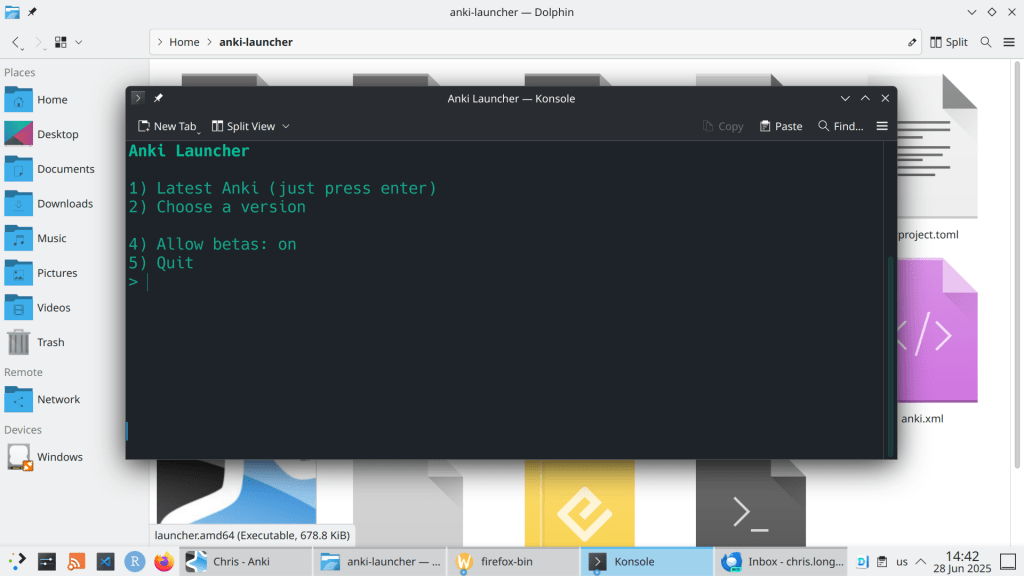
Task: Select Network under Remote
Action: pos(58,399)
